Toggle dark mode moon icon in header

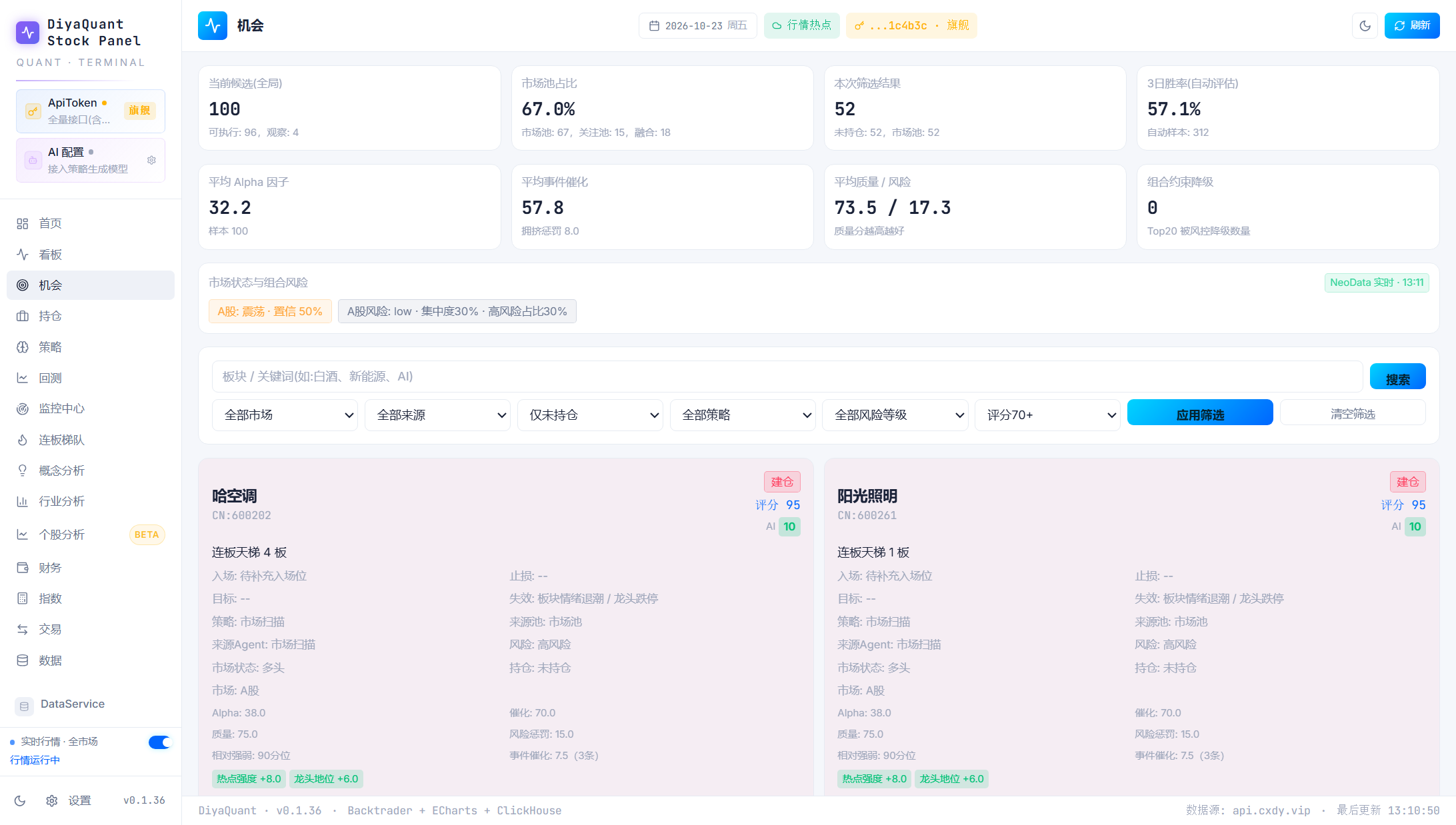pyautogui.click(x=1365, y=25)
